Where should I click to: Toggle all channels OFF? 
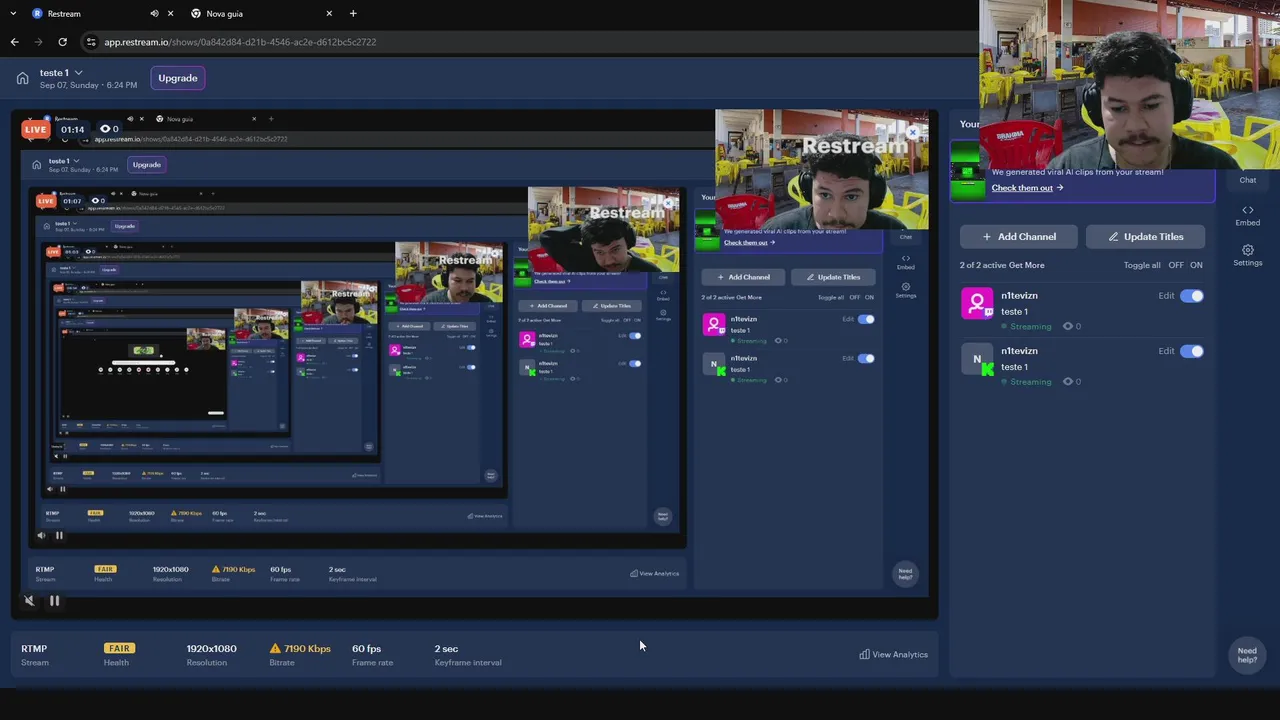click(x=1176, y=265)
